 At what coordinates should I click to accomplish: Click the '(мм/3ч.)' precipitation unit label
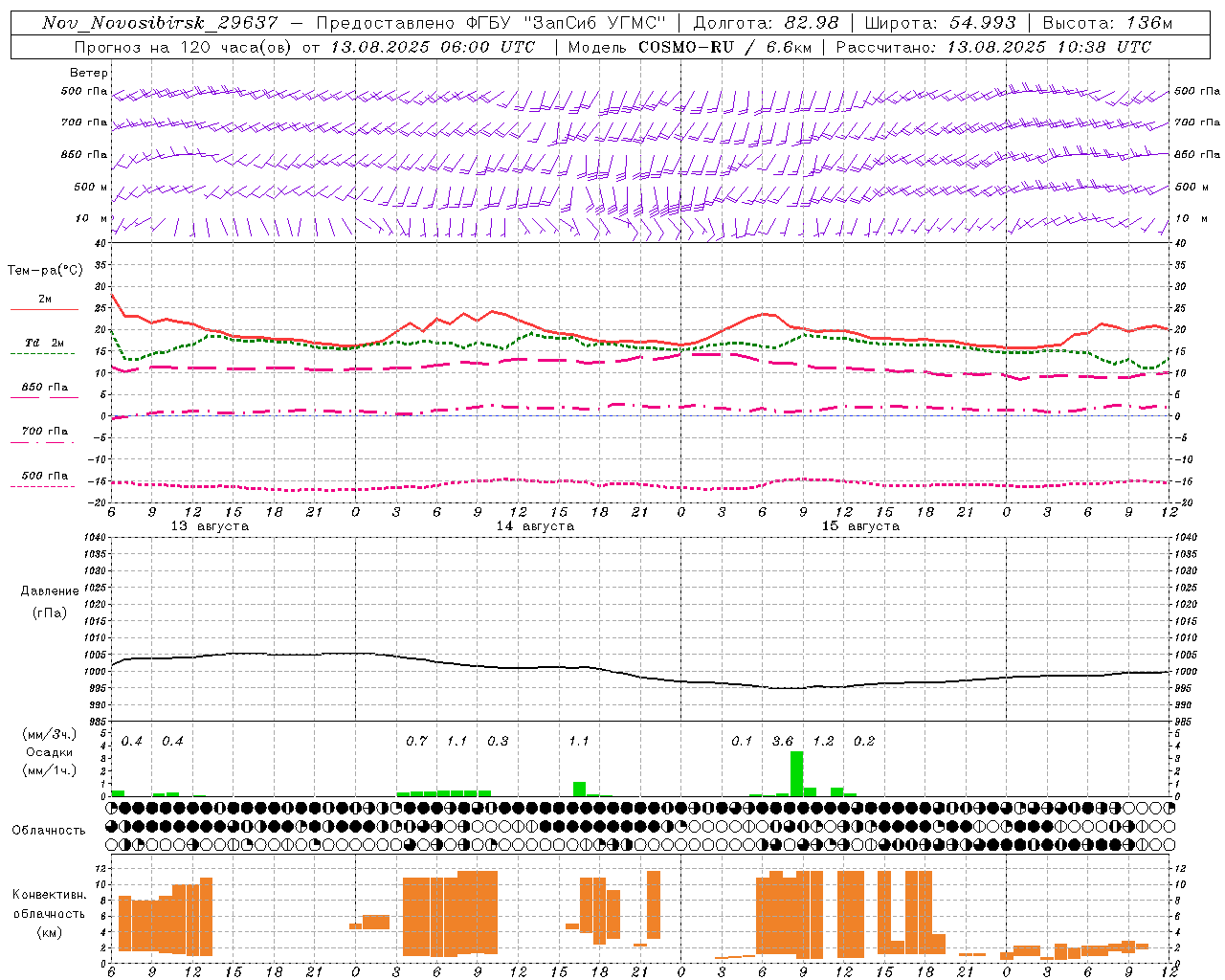click(50, 735)
